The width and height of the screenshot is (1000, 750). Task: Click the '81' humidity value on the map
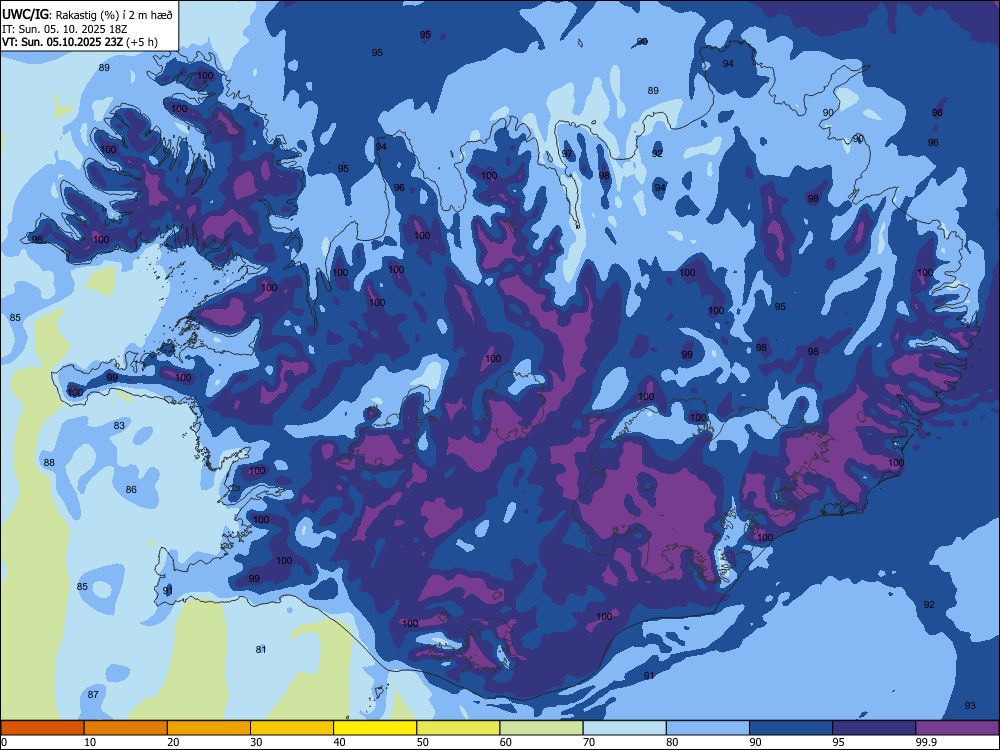click(x=261, y=649)
